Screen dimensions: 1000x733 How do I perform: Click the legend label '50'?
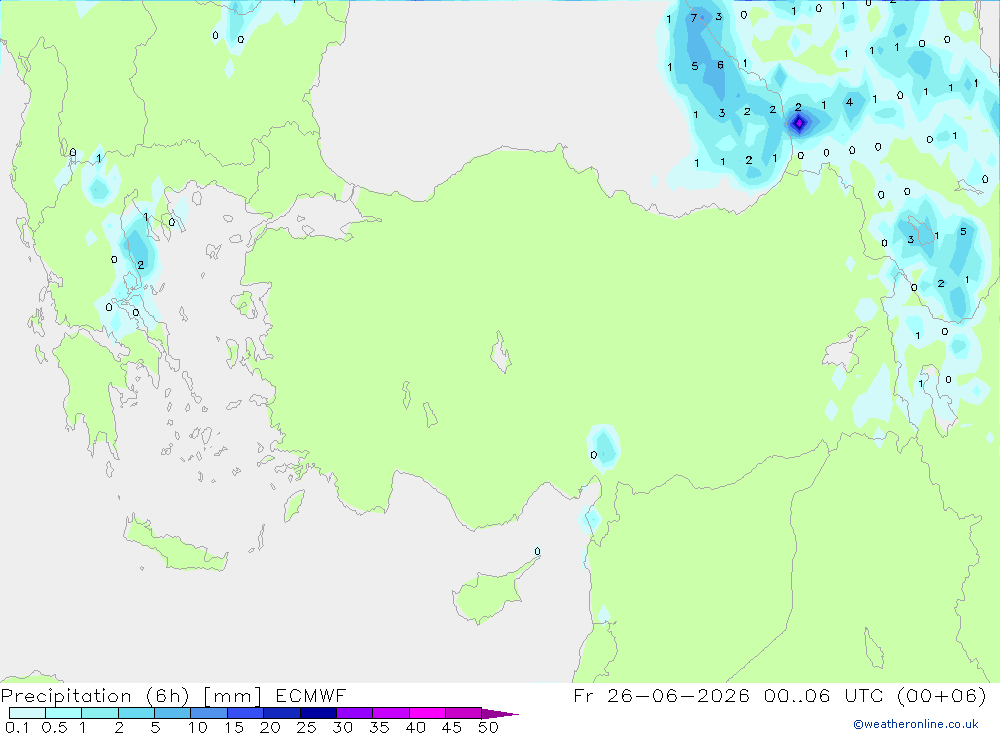point(488,727)
